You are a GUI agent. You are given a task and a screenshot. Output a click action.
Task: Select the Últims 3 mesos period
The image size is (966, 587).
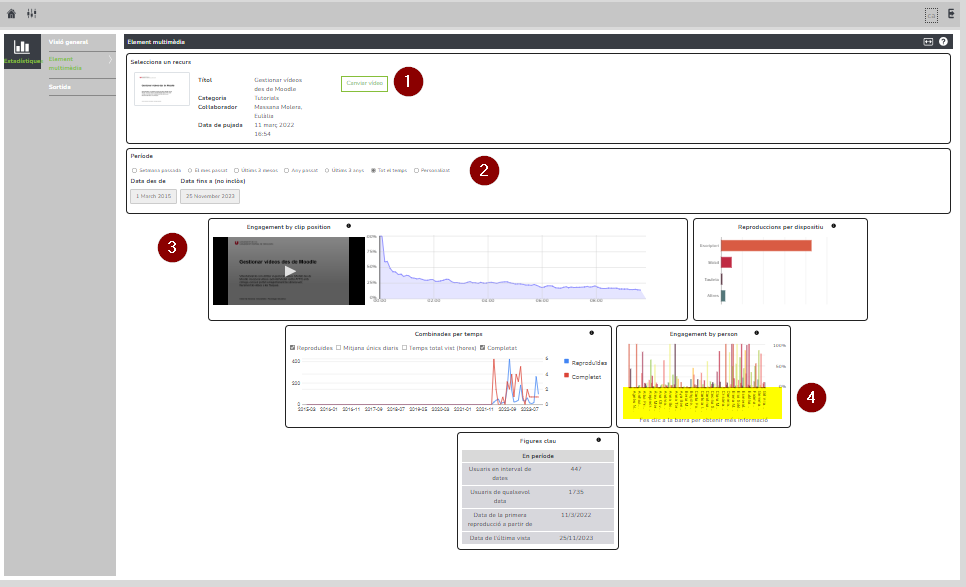click(237, 171)
